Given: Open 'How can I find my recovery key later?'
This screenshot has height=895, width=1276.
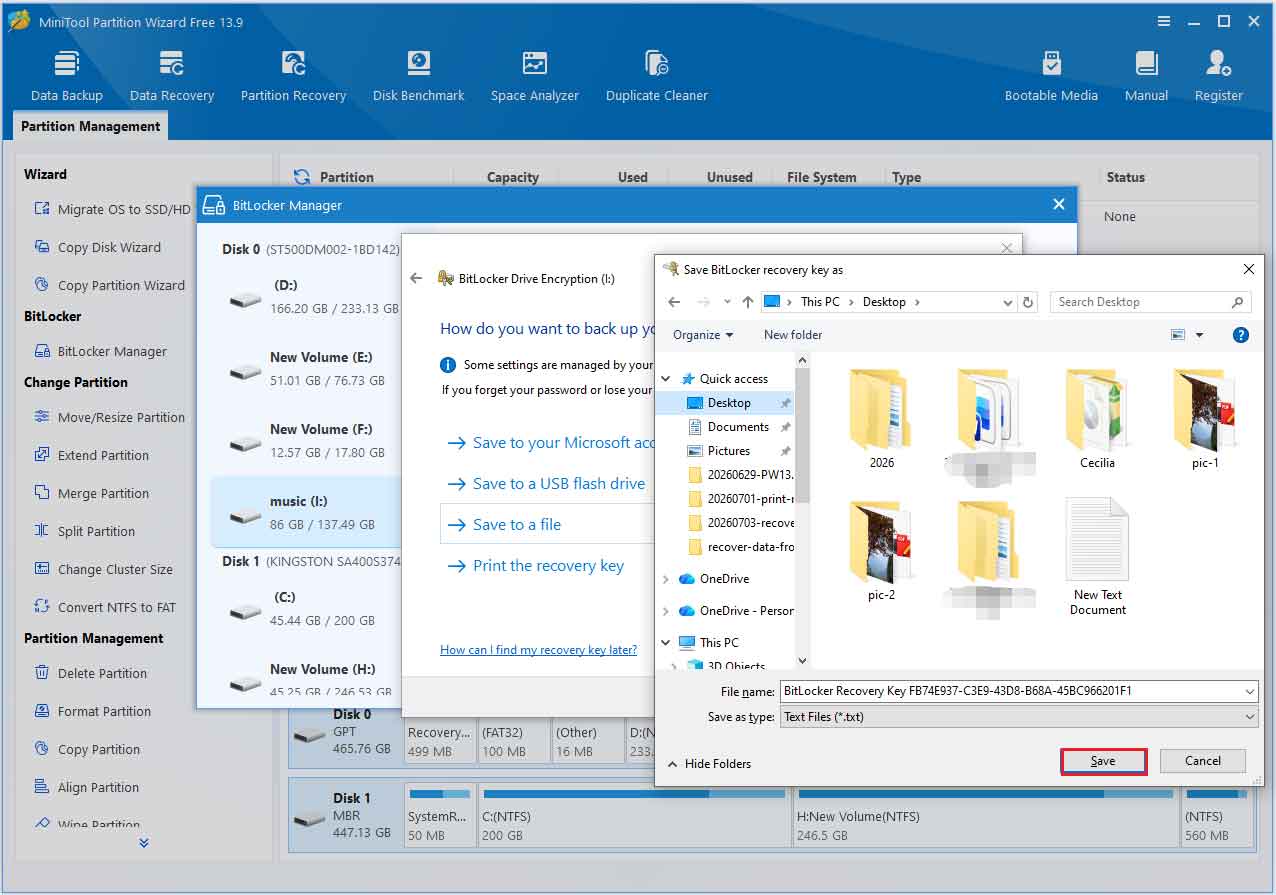Looking at the screenshot, I should coord(538,650).
